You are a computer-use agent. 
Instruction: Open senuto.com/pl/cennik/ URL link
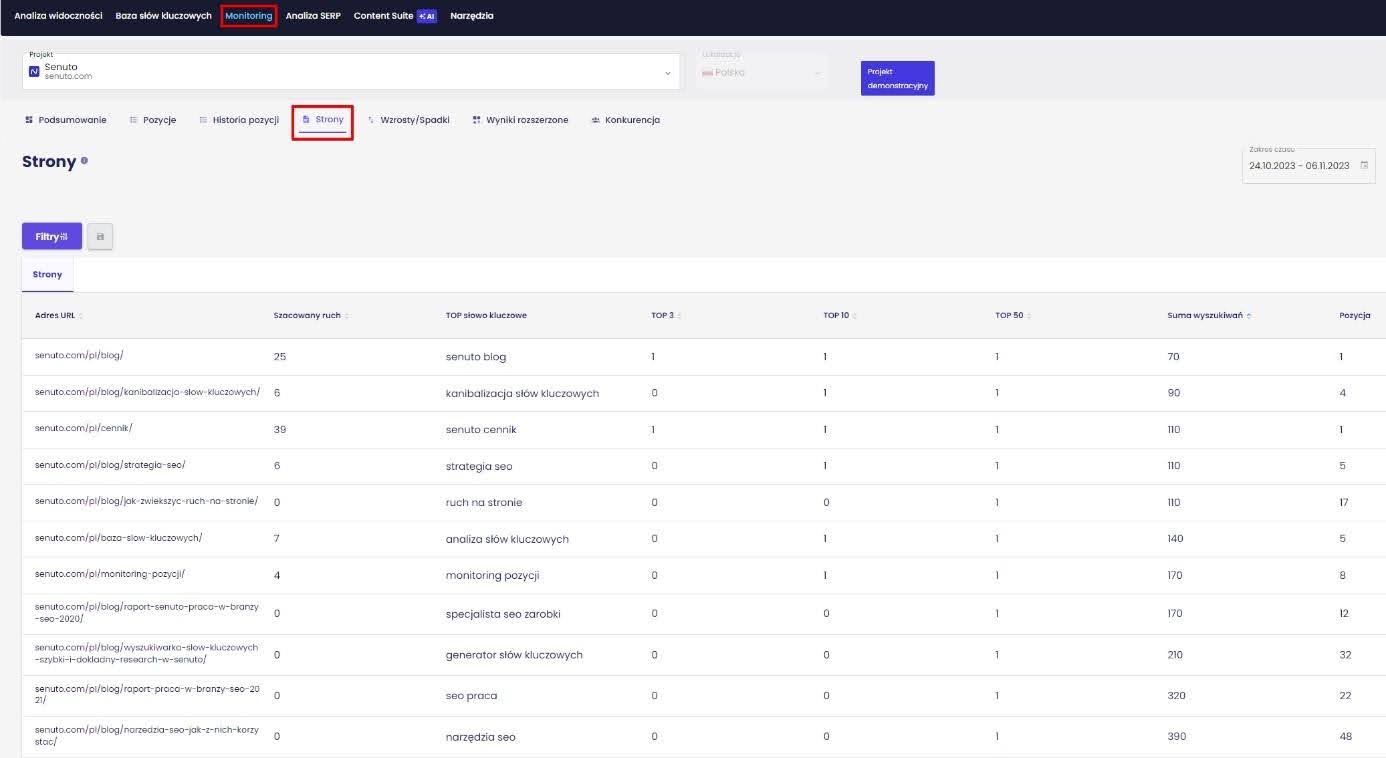click(x=84, y=428)
